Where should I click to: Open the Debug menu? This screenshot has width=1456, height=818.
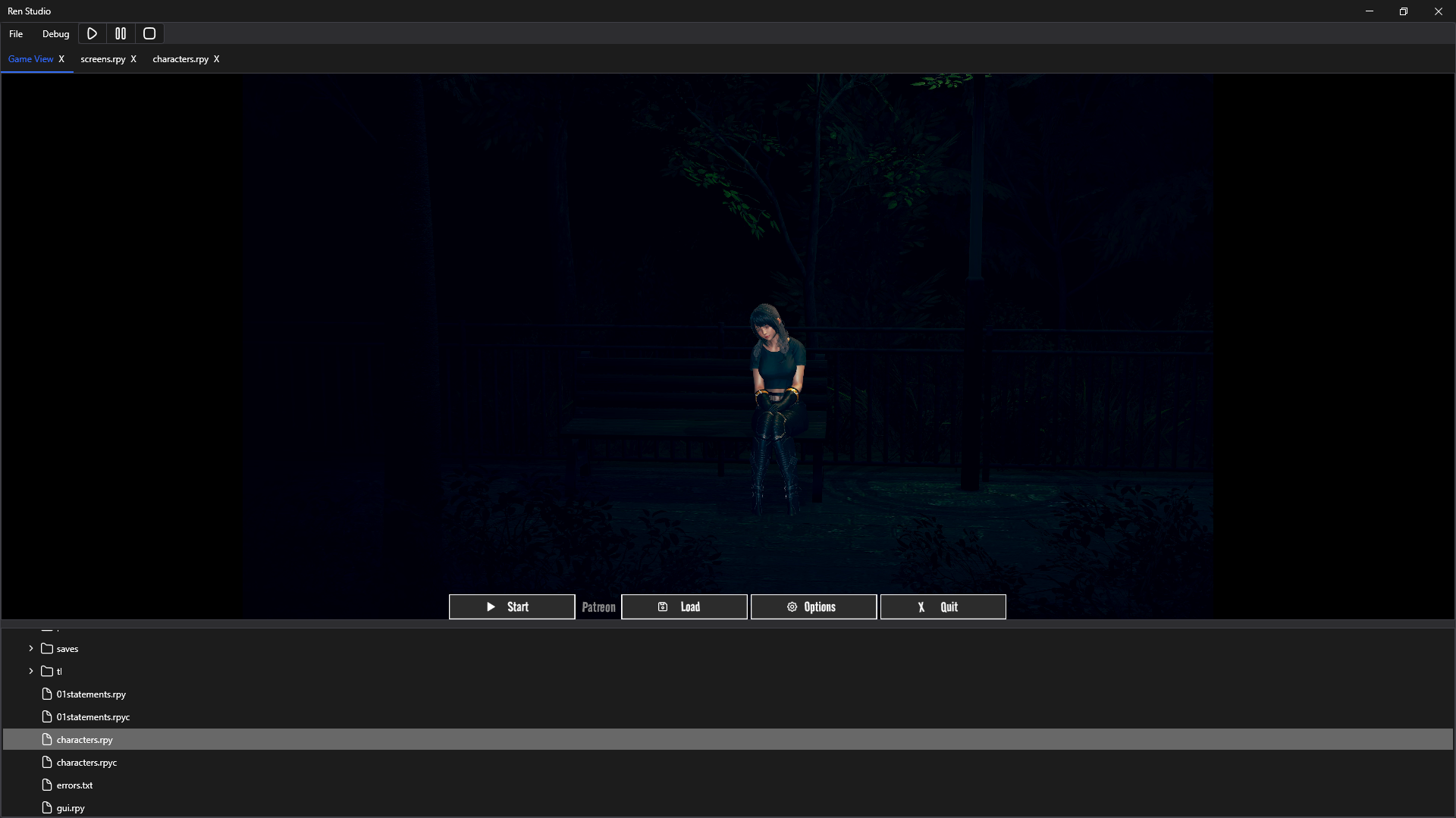55,34
